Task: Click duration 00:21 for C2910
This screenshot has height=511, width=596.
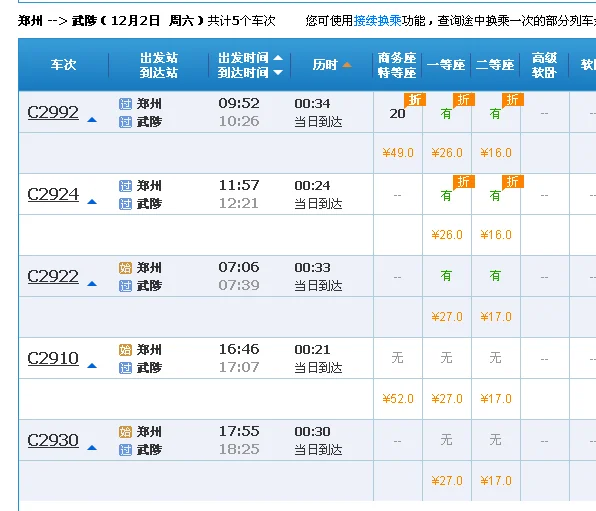Action: (312, 350)
